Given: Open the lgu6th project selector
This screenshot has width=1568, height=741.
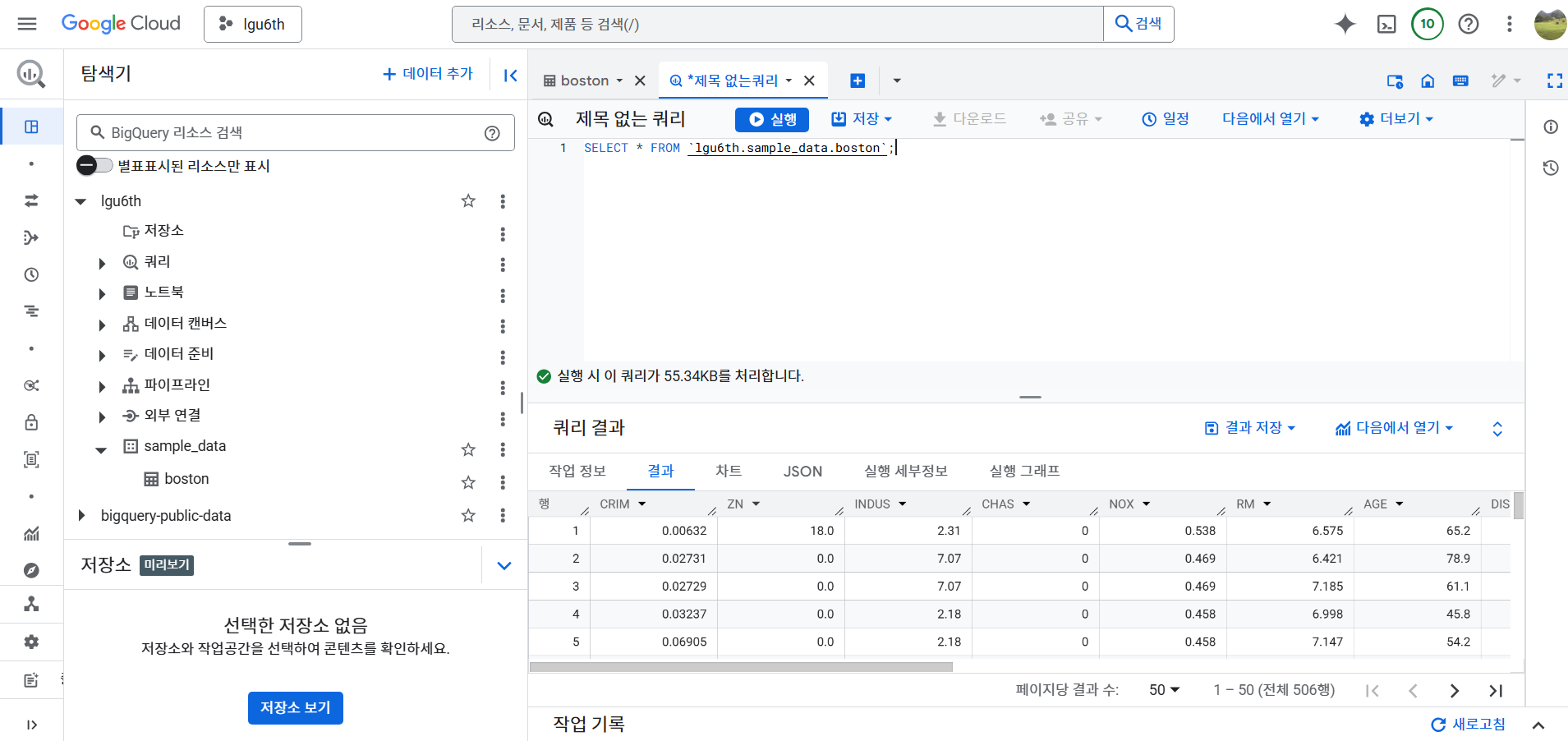Looking at the screenshot, I should (x=253, y=24).
